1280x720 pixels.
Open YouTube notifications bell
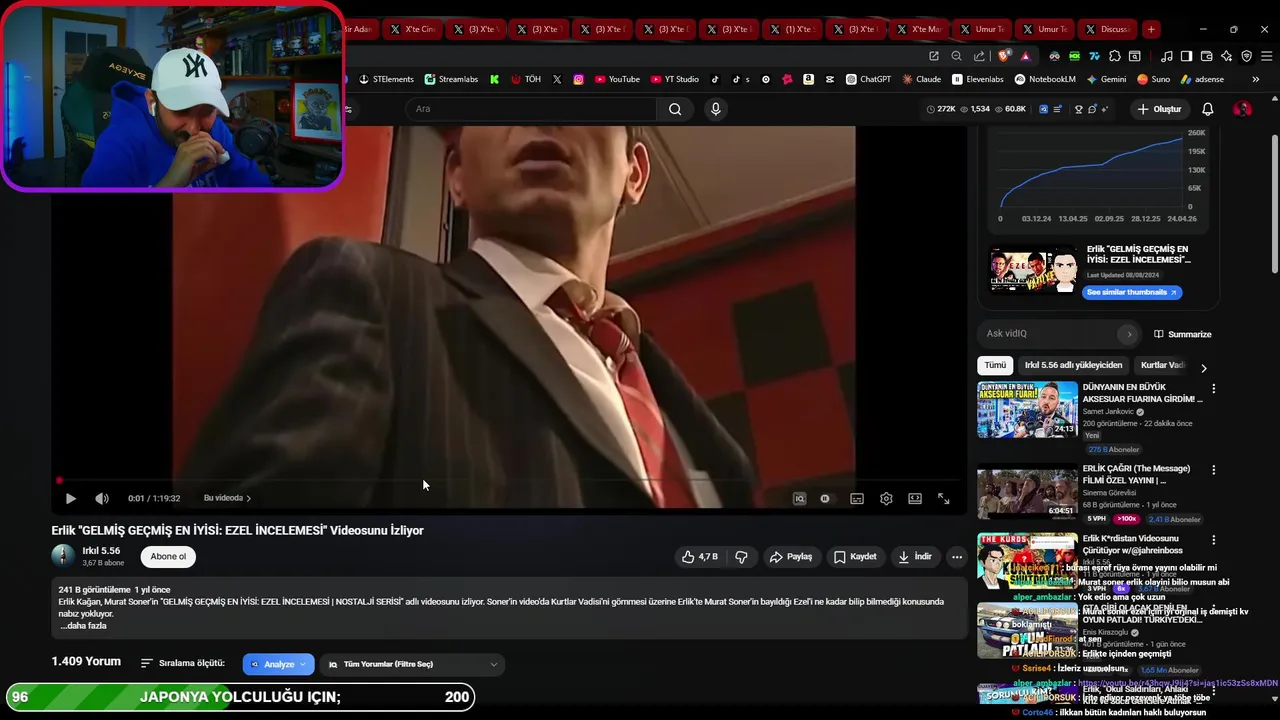point(1208,109)
